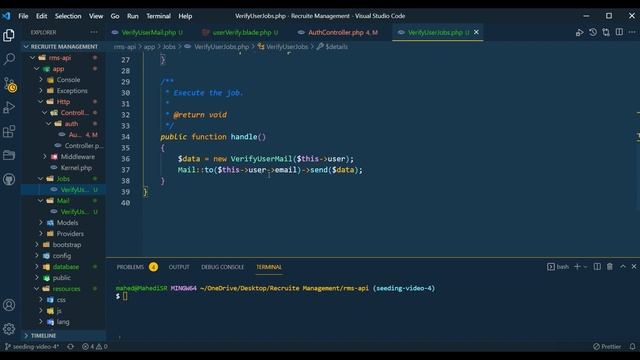This screenshot has width=640, height=360.
Task: Open Controller.php in the explorer
Action: 63,146
